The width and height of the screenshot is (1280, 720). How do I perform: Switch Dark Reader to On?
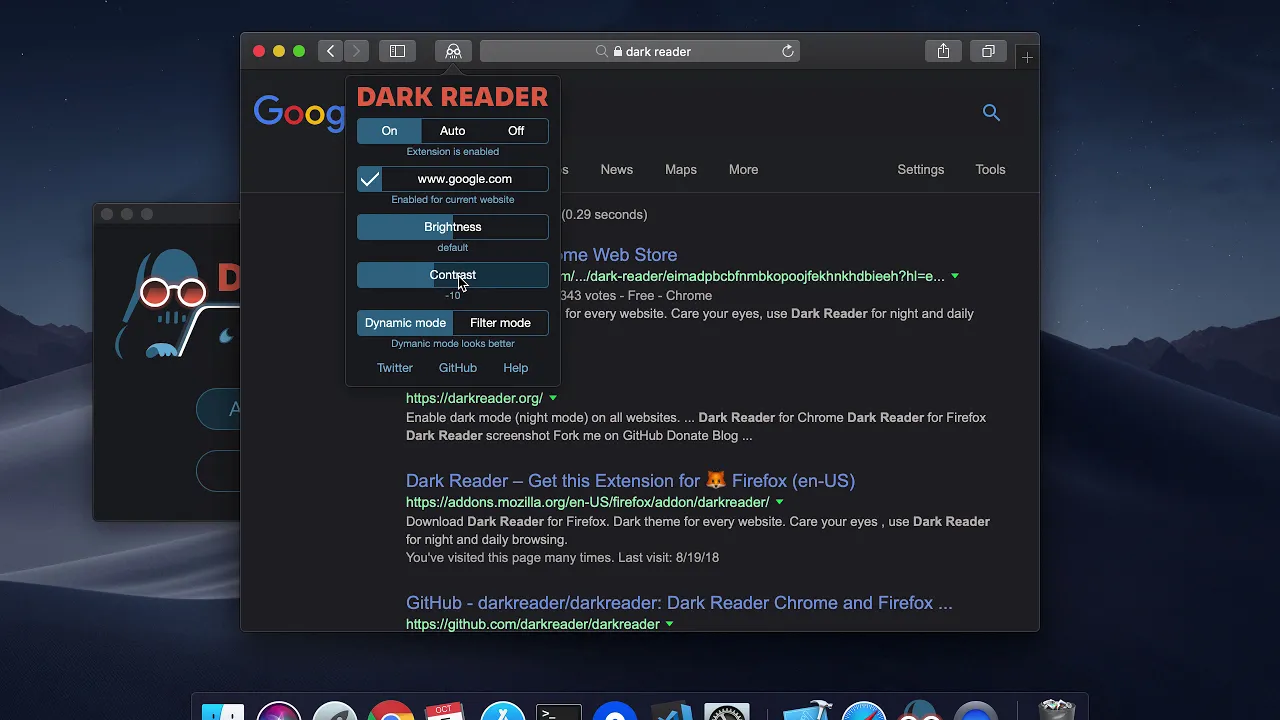tap(389, 131)
